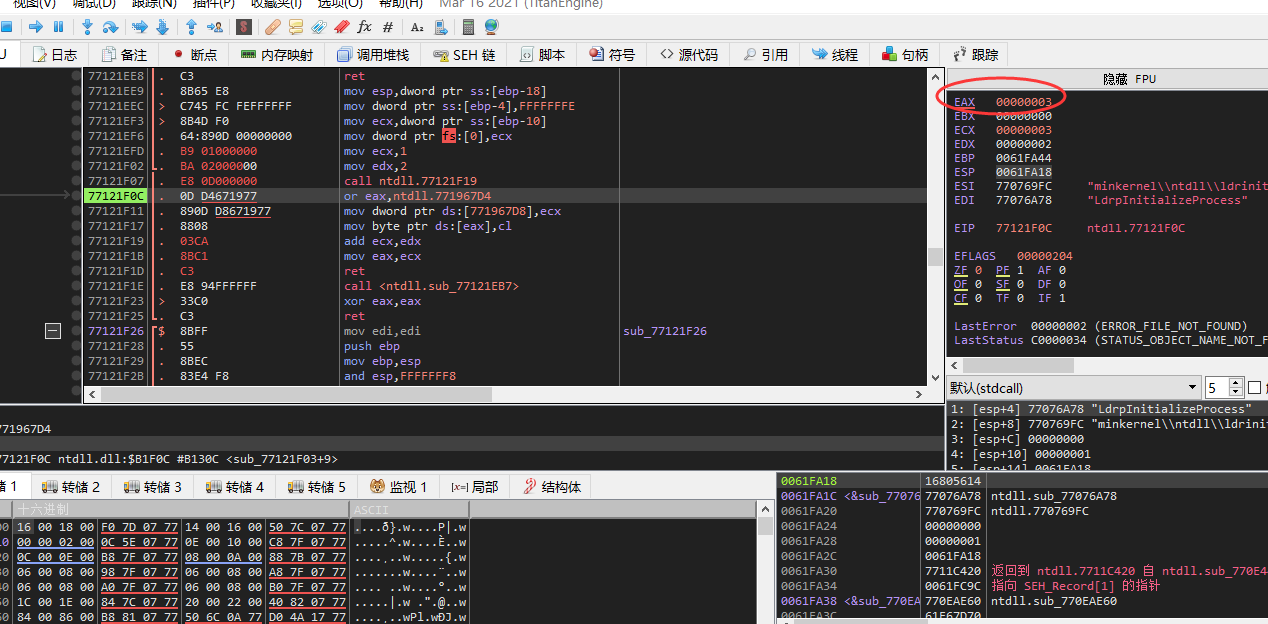
Task: Click the disassembly horizontal scrollbar thumb
Action: pos(296,394)
